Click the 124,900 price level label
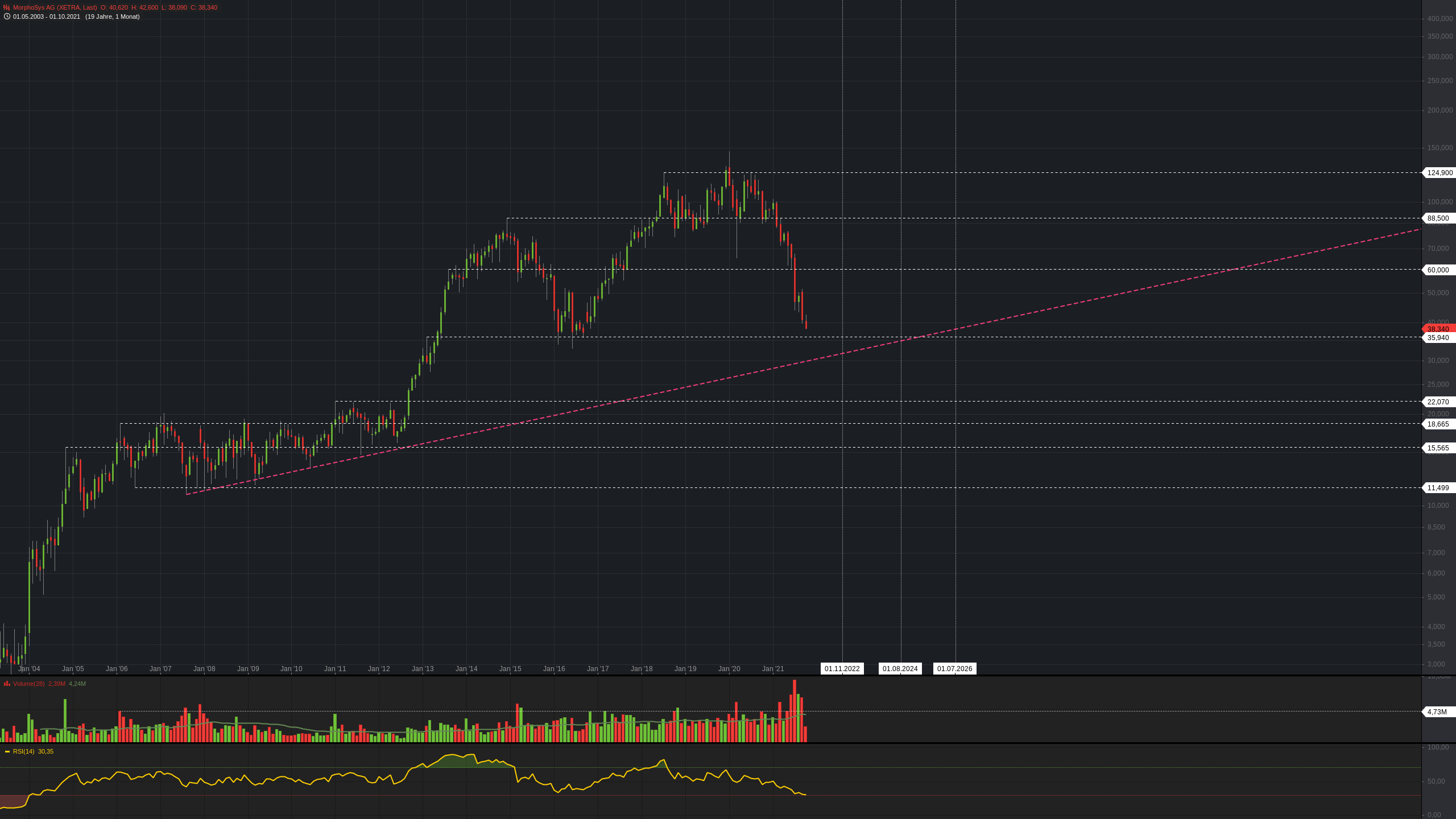Viewport: 1456px width, 819px height. pos(1440,173)
